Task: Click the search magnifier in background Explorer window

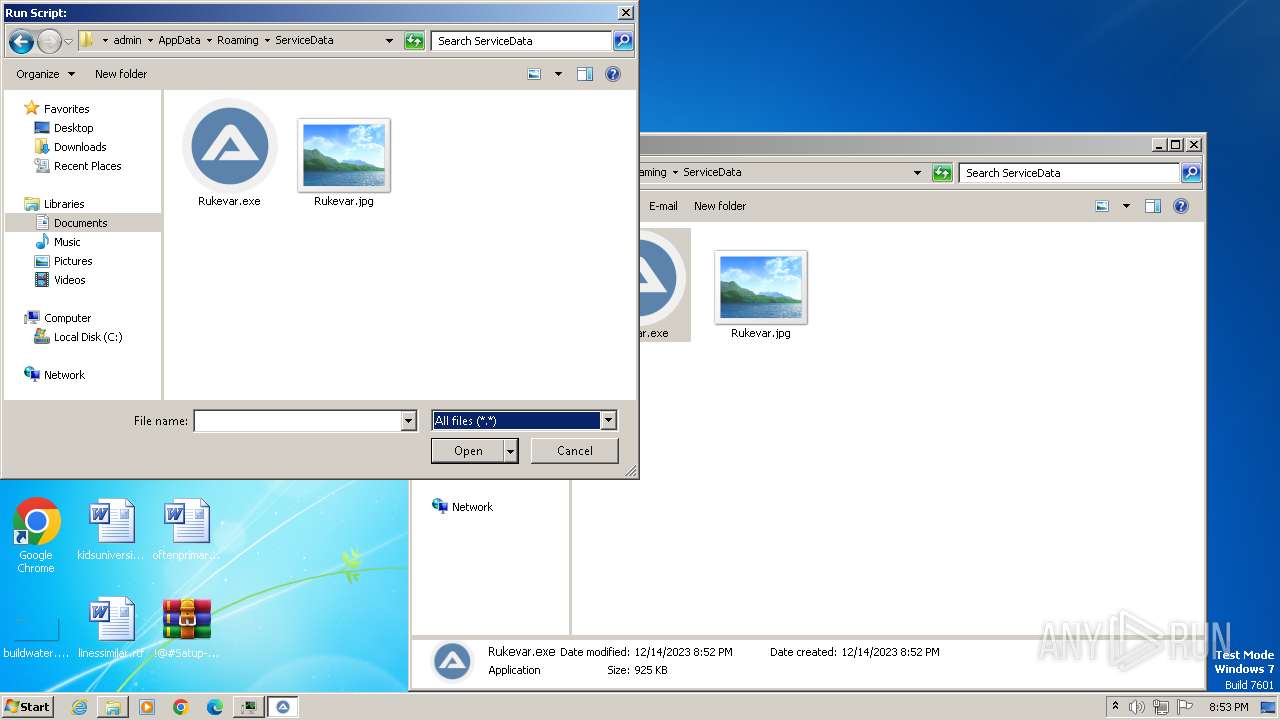Action: [x=1190, y=173]
